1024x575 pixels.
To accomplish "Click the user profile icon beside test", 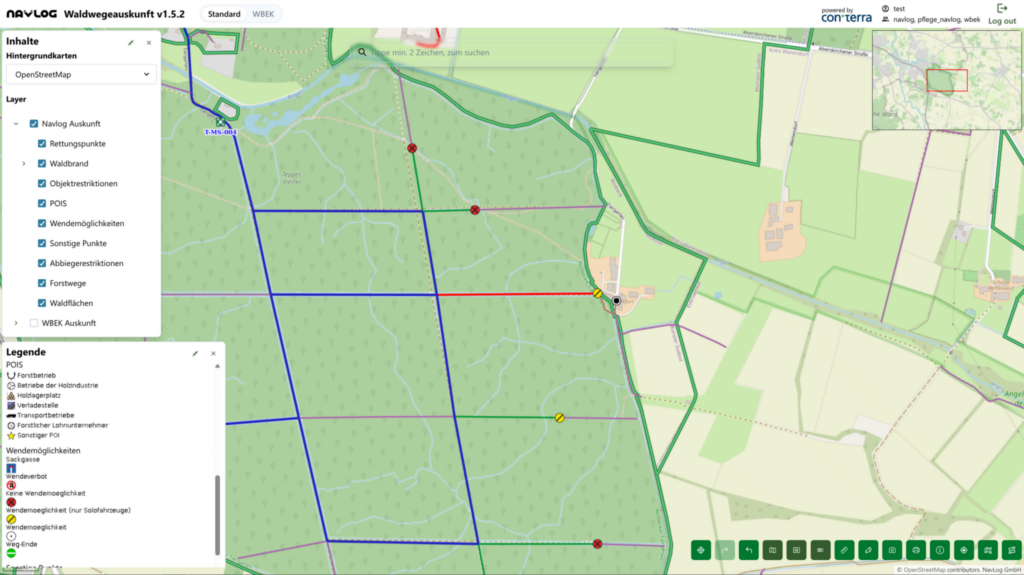I will coord(886,8).
